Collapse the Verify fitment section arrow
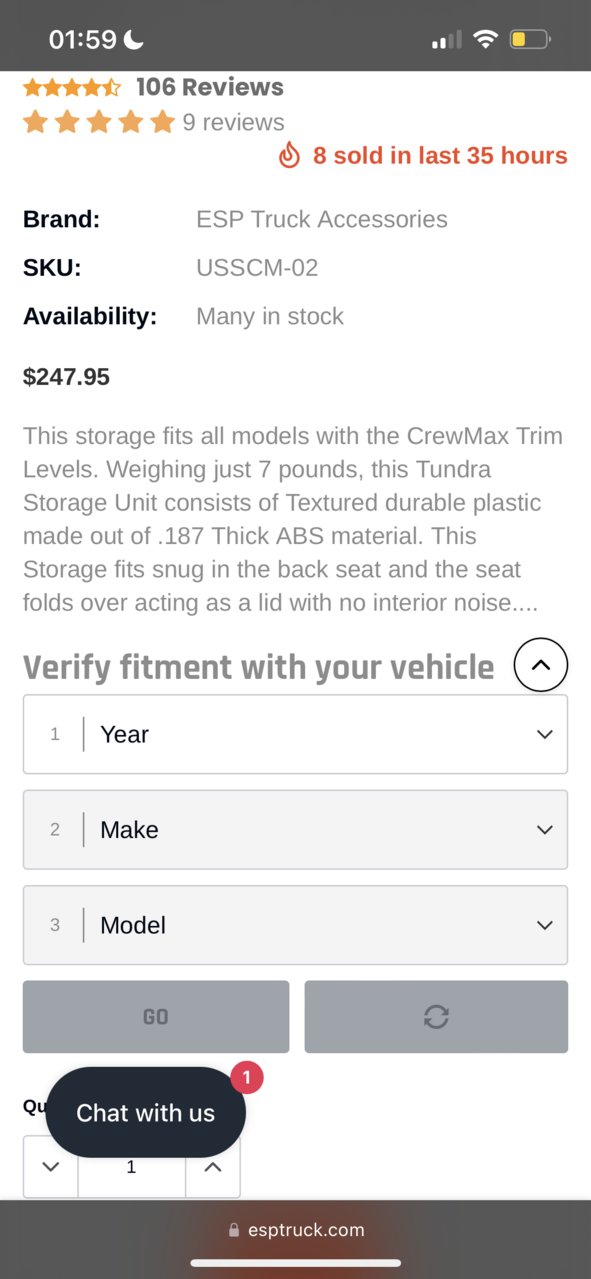591x1279 pixels. pos(541,665)
